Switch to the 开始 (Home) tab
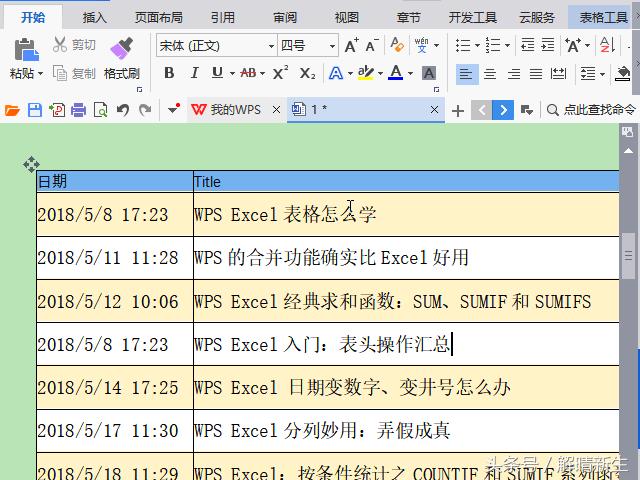640x480 pixels. [x=33, y=18]
